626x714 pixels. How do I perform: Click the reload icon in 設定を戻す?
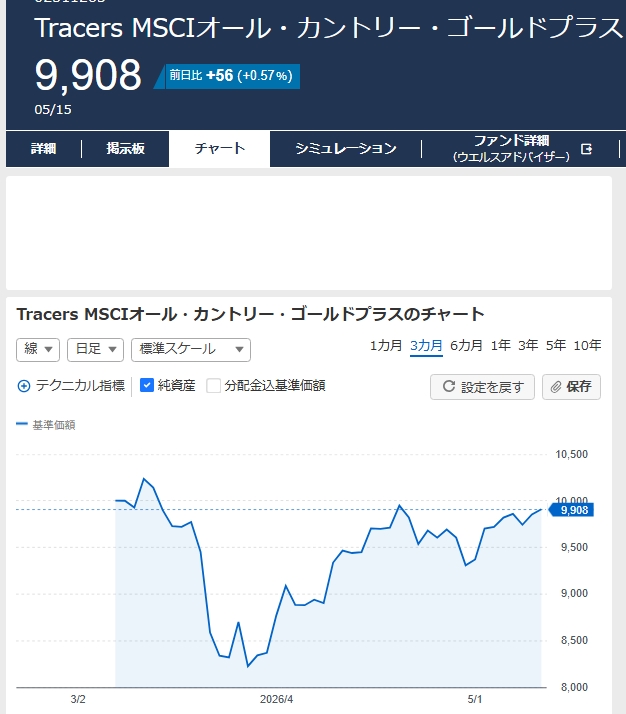(449, 386)
